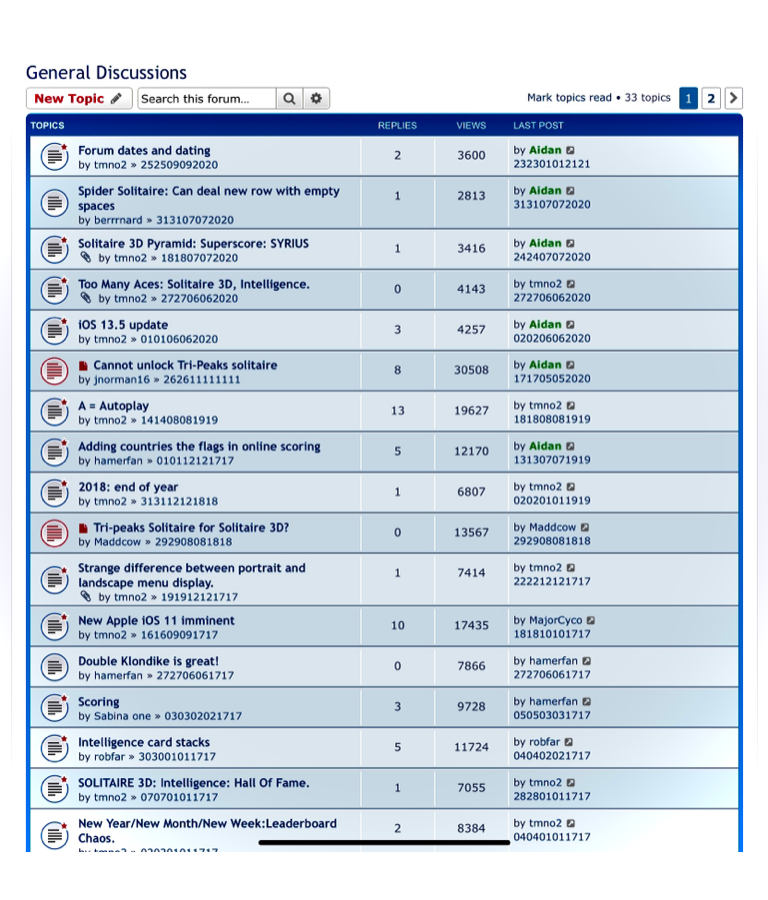View latest post icon in Adding countries row
Image resolution: width=768 pixels, height=900 pixels.
(570, 446)
